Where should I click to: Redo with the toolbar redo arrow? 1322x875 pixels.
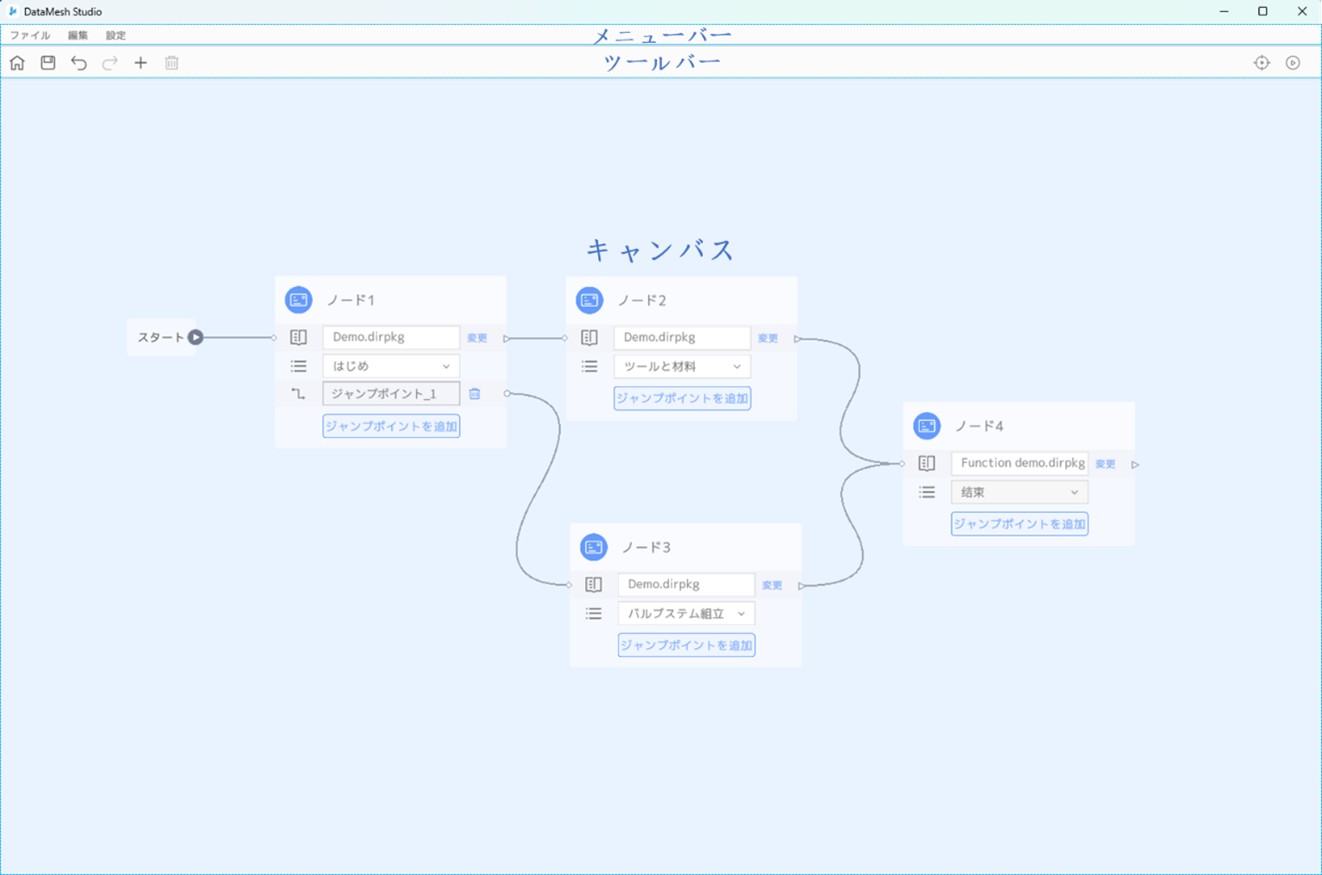pyautogui.click(x=110, y=63)
